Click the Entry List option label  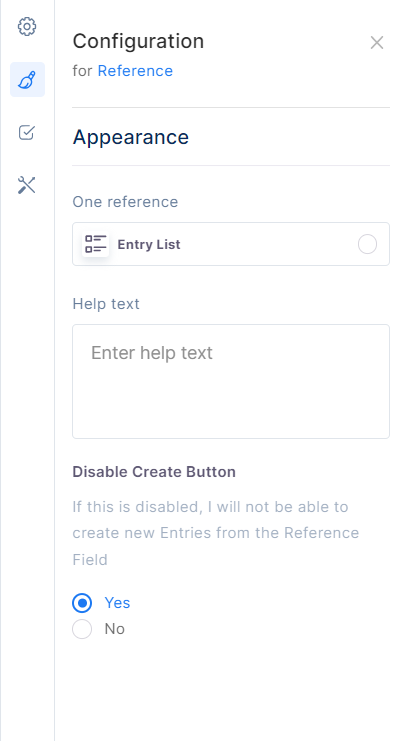pyautogui.click(x=149, y=244)
